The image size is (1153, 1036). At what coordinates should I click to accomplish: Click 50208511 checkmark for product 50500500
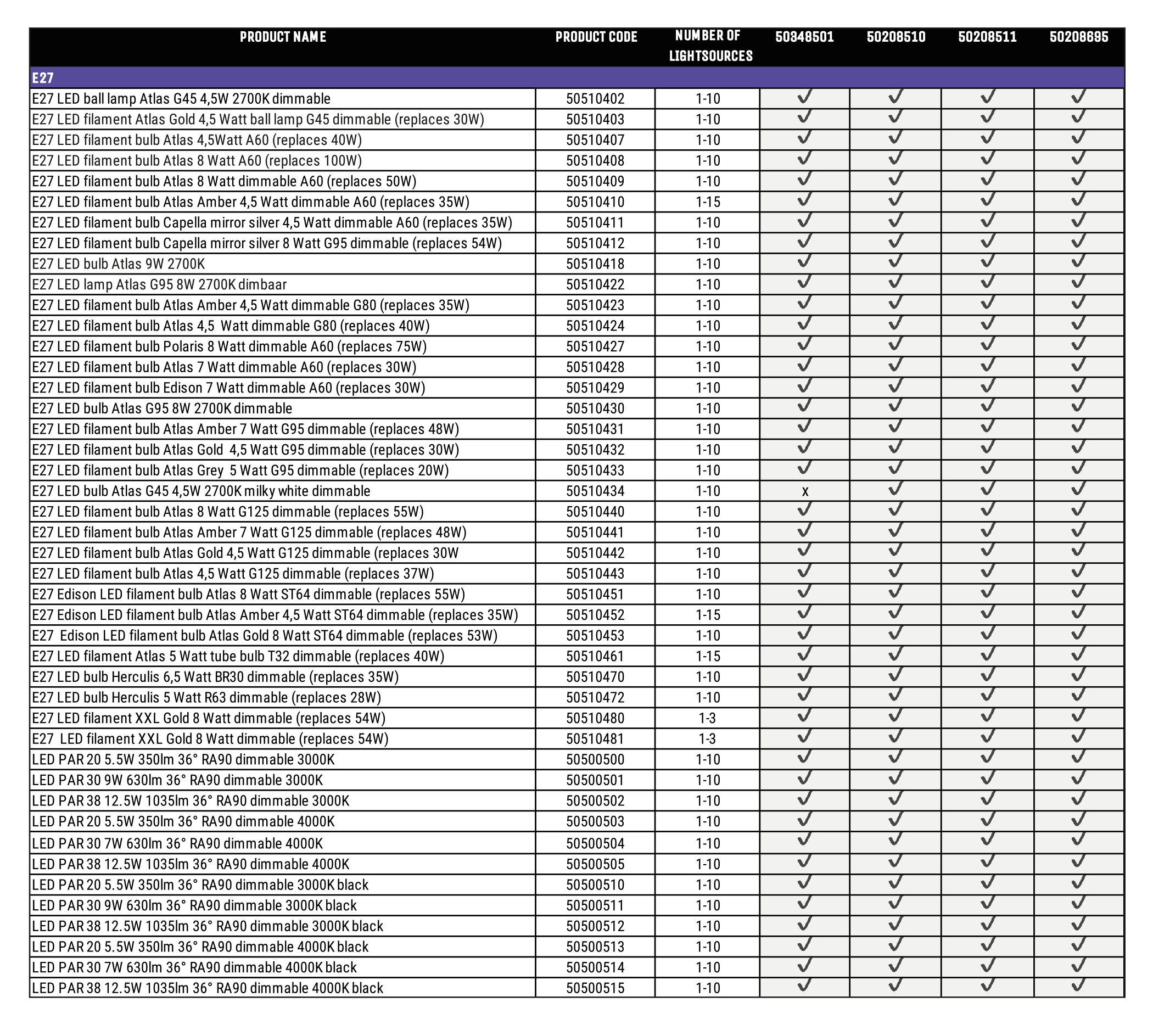[987, 758]
